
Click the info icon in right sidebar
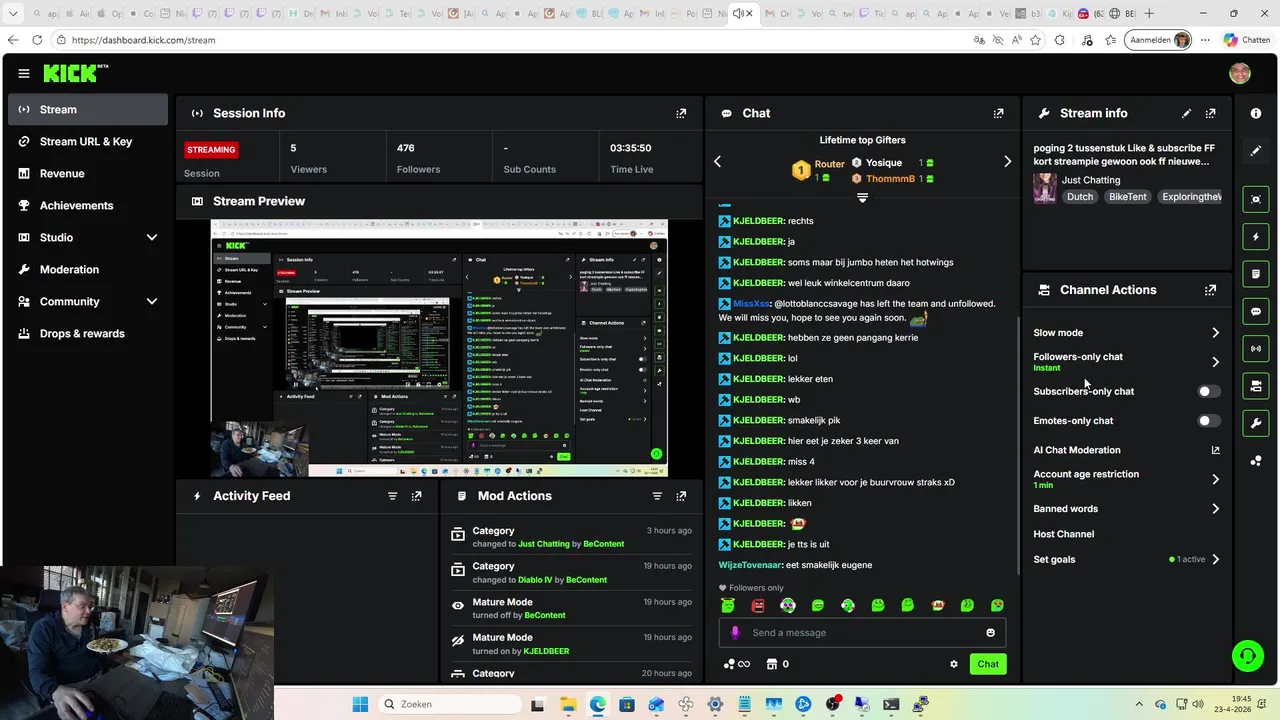coord(1256,114)
